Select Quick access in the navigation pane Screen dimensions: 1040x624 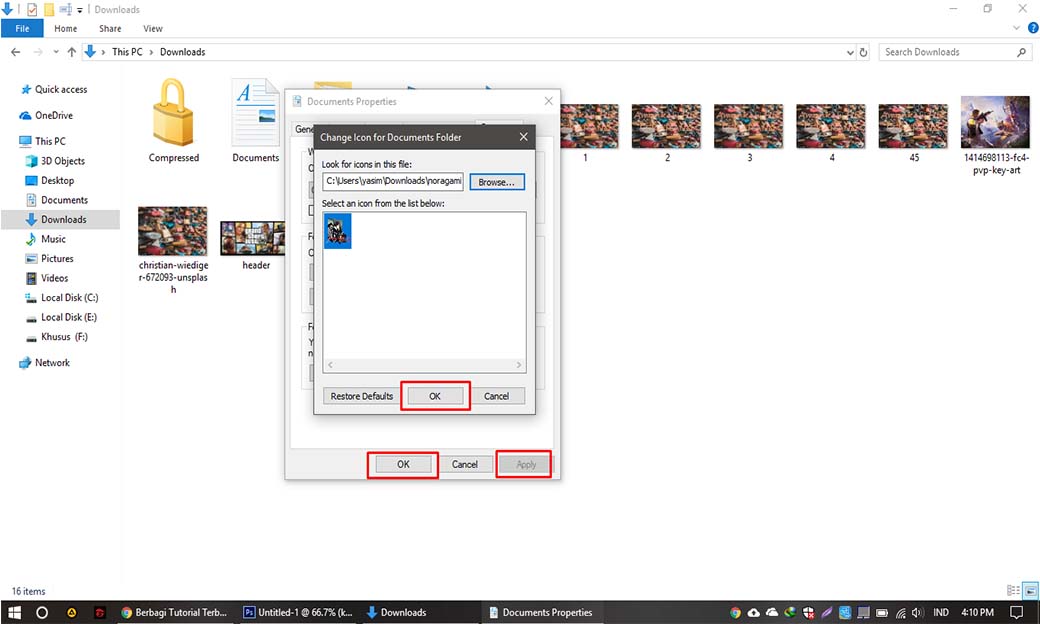54,90
